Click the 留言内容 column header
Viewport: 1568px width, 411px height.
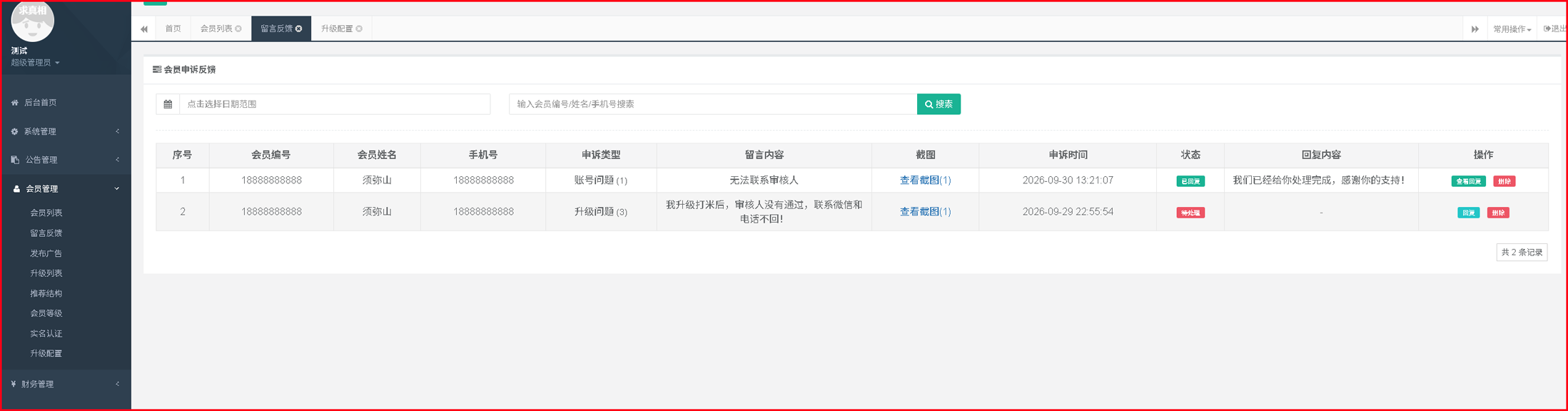click(x=764, y=155)
